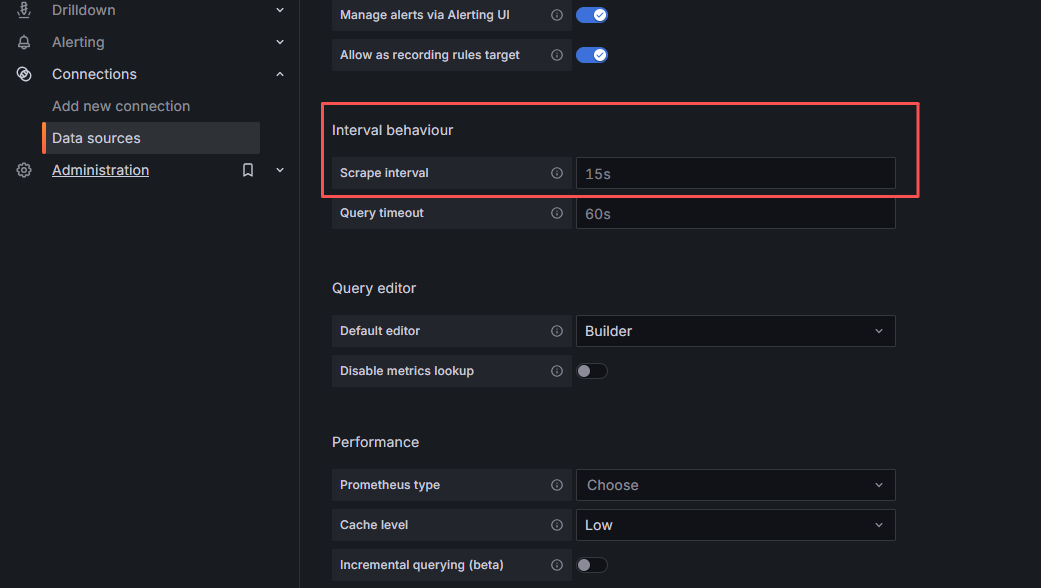Click the Cache level label
1041x588 pixels.
pyautogui.click(x=374, y=525)
